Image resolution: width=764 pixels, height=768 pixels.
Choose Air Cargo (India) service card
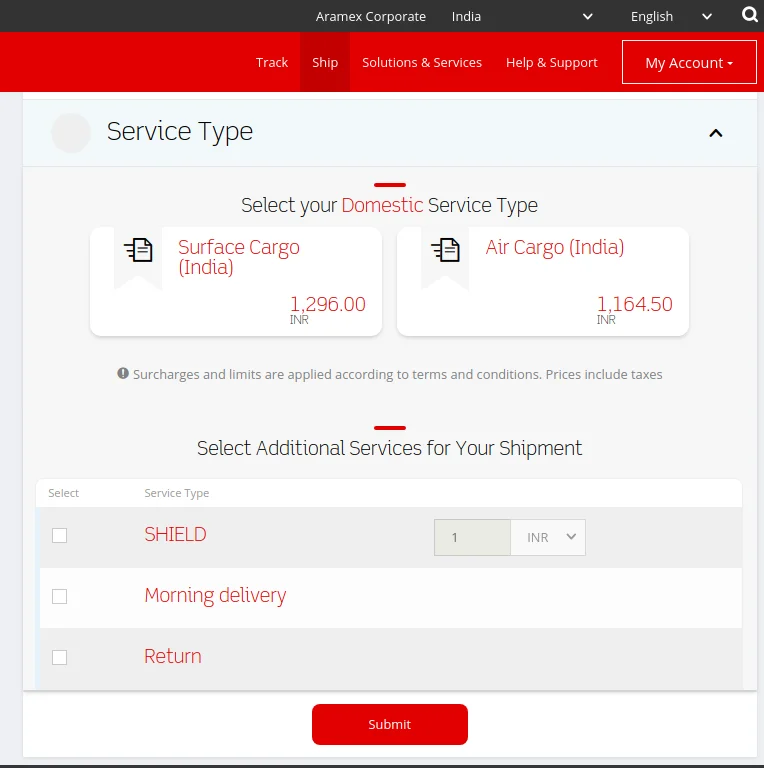pyautogui.click(x=543, y=281)
